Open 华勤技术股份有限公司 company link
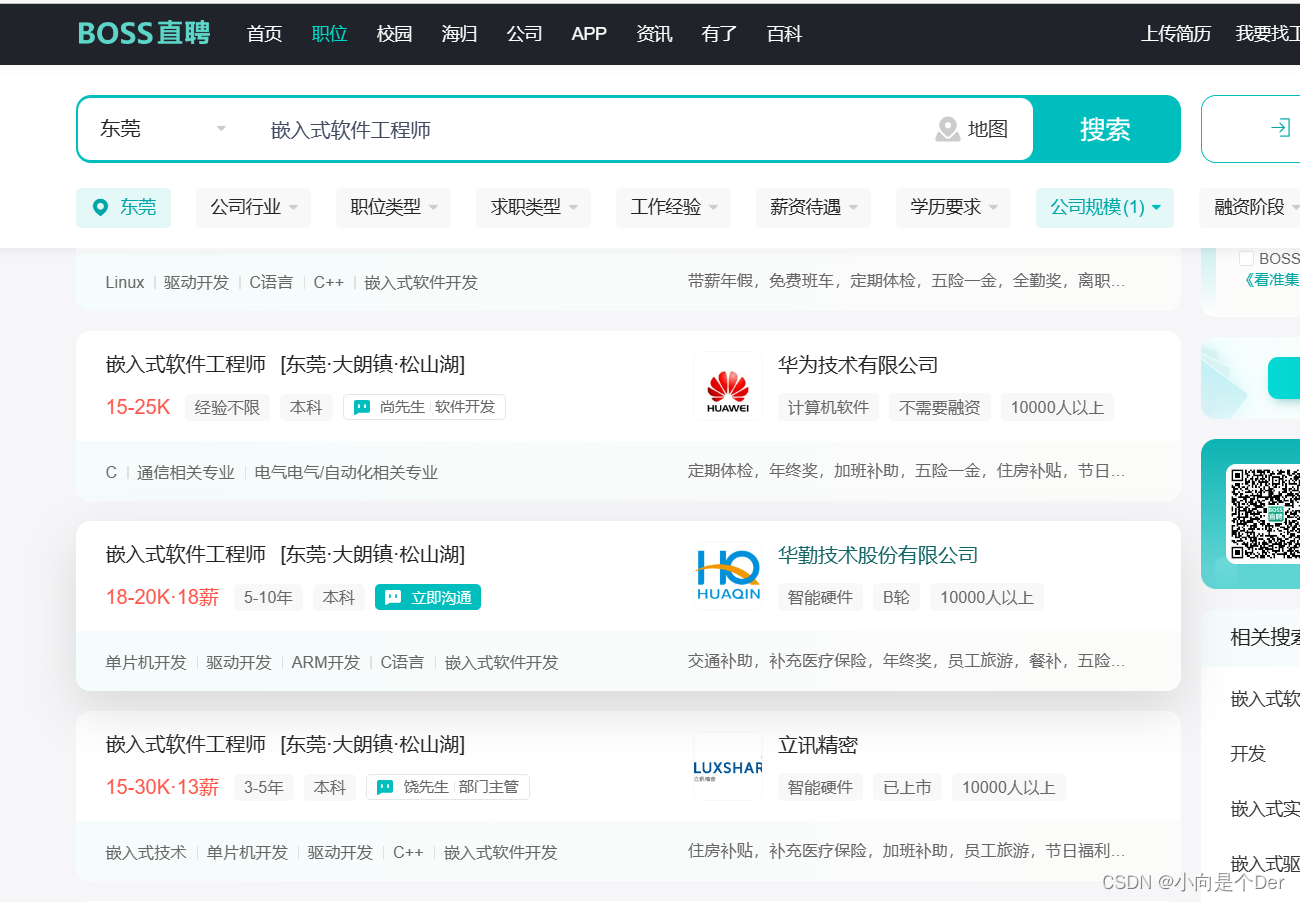The width and height of the screenshot is (1300, 902). [878, 555]
